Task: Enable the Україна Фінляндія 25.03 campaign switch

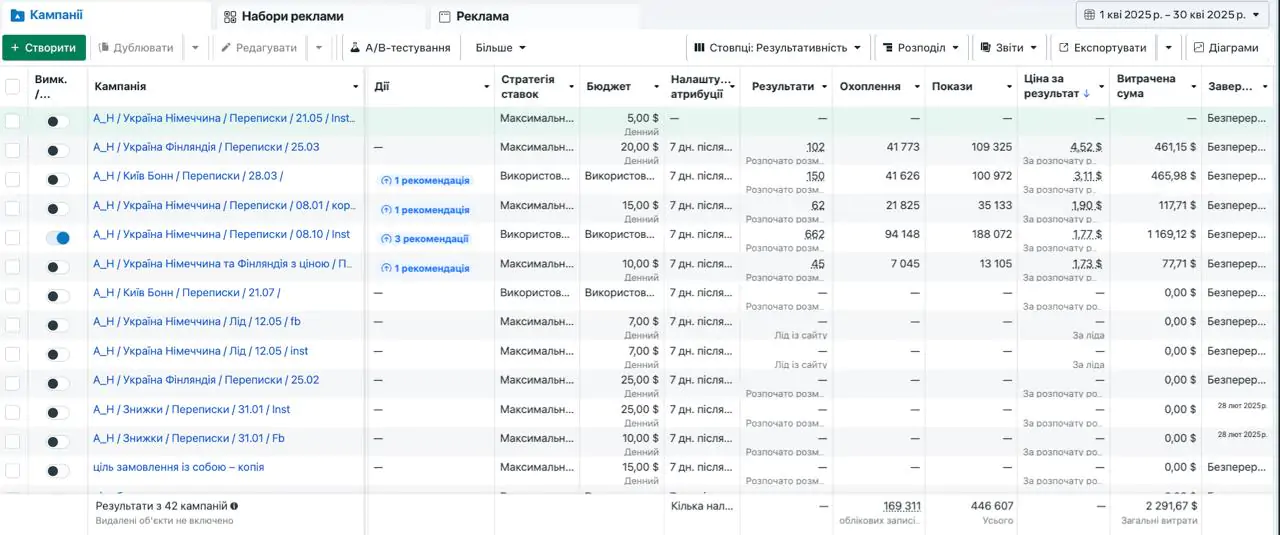Action: coord(58,150)
